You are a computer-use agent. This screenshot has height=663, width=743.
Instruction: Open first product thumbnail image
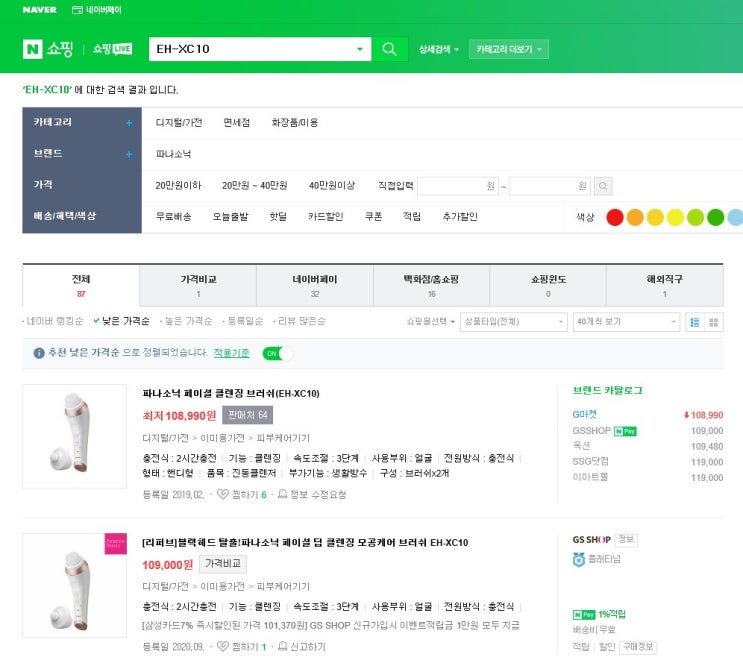(x=74, y=436)
